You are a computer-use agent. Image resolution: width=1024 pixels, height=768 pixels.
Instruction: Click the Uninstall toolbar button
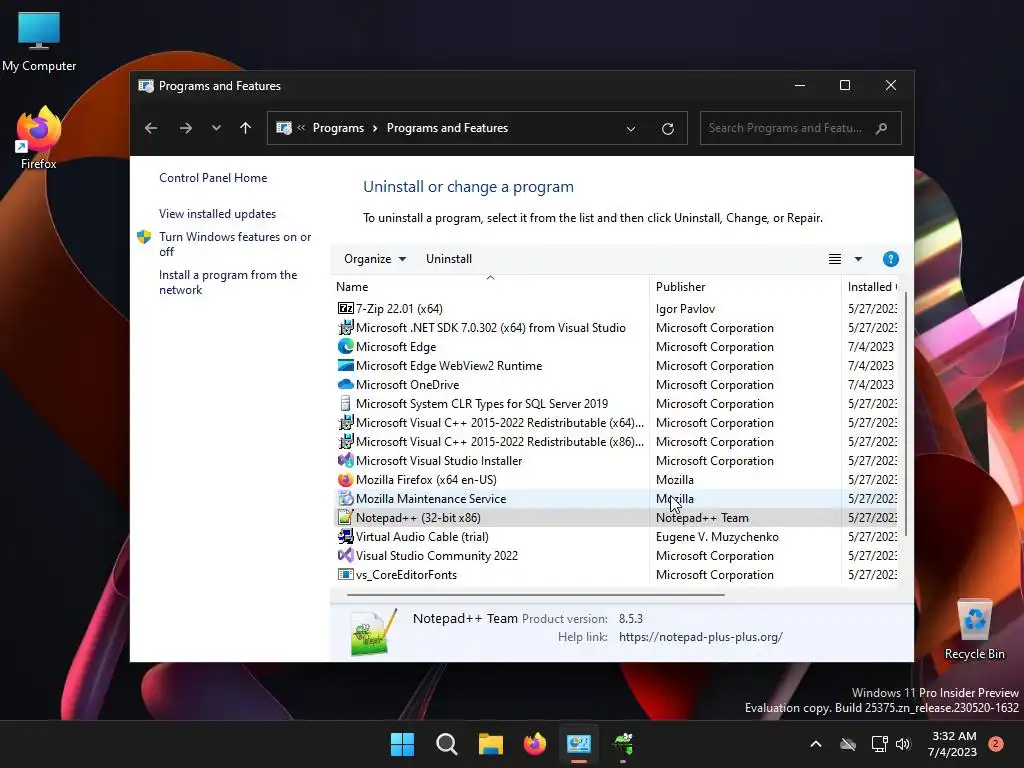coord(449,259)
